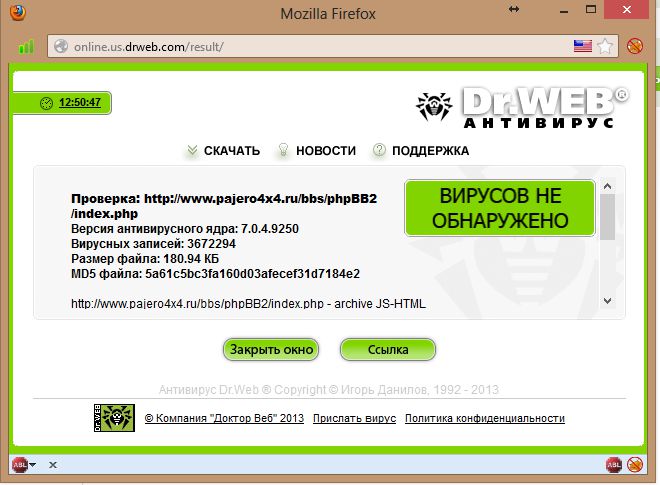Click the lightbulb icon beside НОВОСТИ

283,150
